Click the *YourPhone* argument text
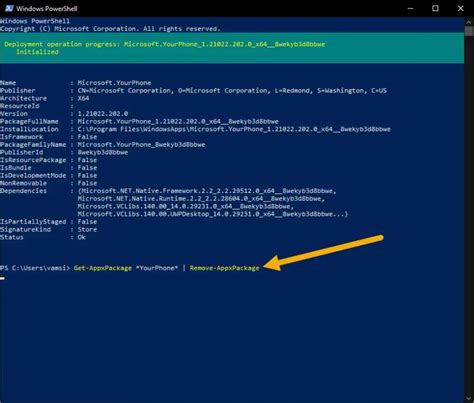Screen dimensions: 474x403 click(x=157, y=268)
